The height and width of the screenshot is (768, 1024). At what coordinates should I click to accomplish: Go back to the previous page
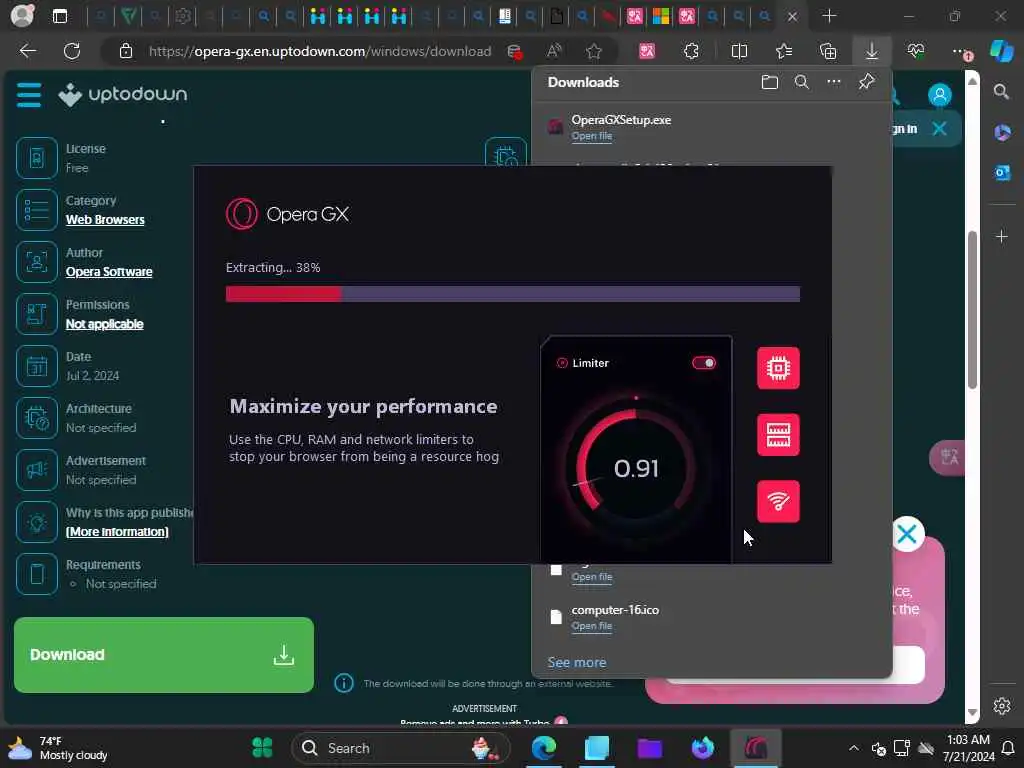[27, 51]
